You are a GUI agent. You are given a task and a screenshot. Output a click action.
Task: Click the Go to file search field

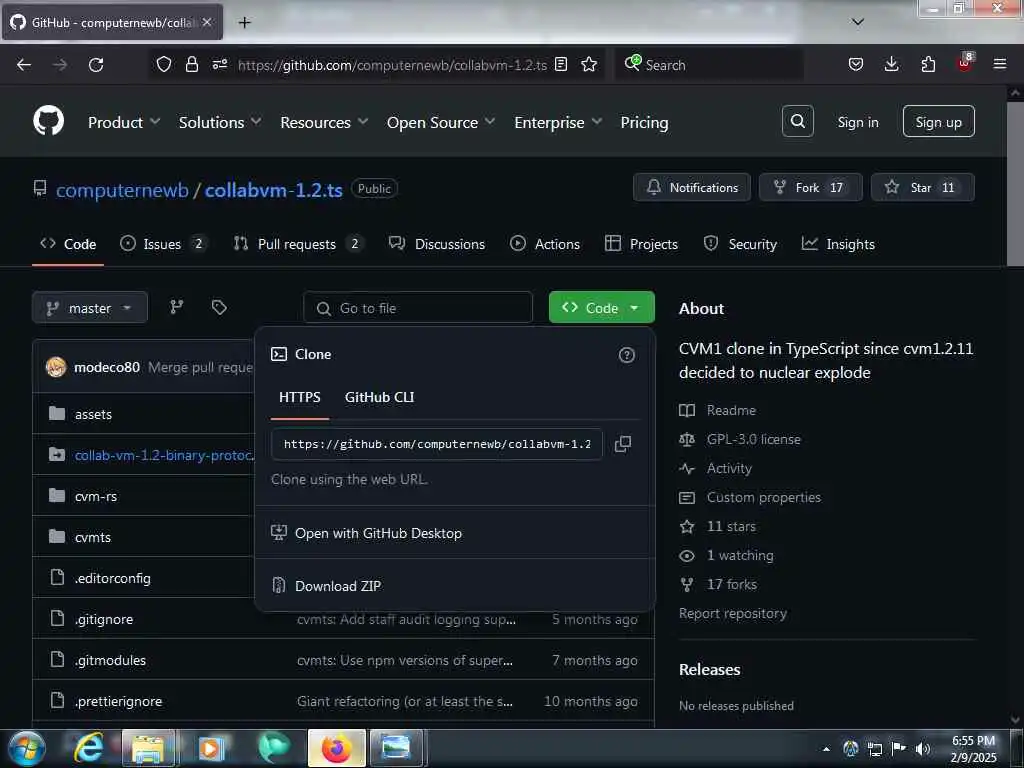(418, 308)
